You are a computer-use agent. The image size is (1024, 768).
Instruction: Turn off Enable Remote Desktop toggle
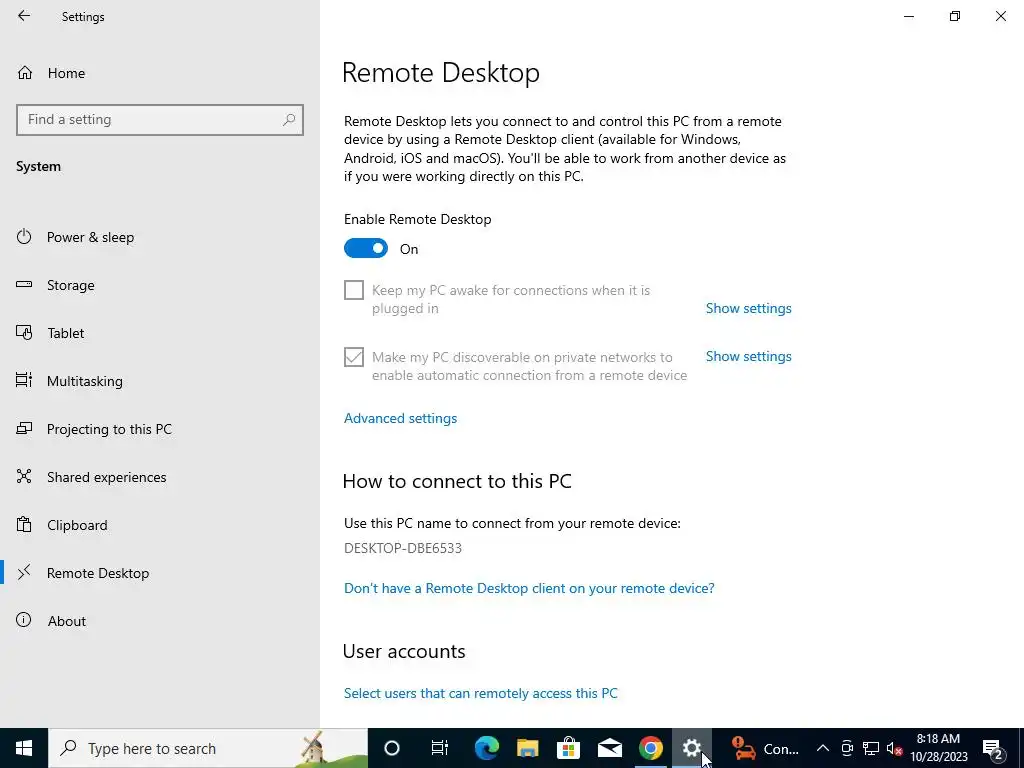click(x=366, y=248)
